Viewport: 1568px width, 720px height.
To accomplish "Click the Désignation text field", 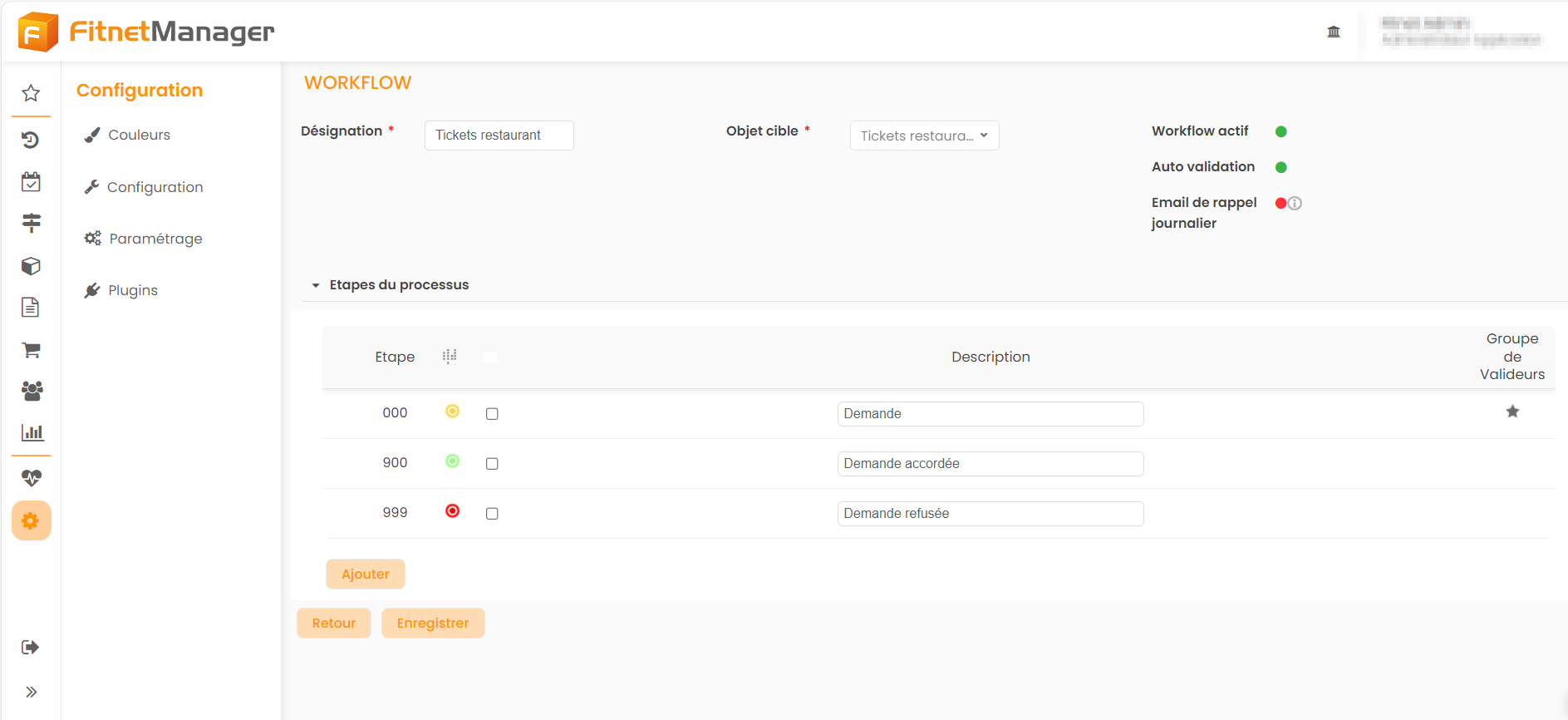I will (499, 136).
